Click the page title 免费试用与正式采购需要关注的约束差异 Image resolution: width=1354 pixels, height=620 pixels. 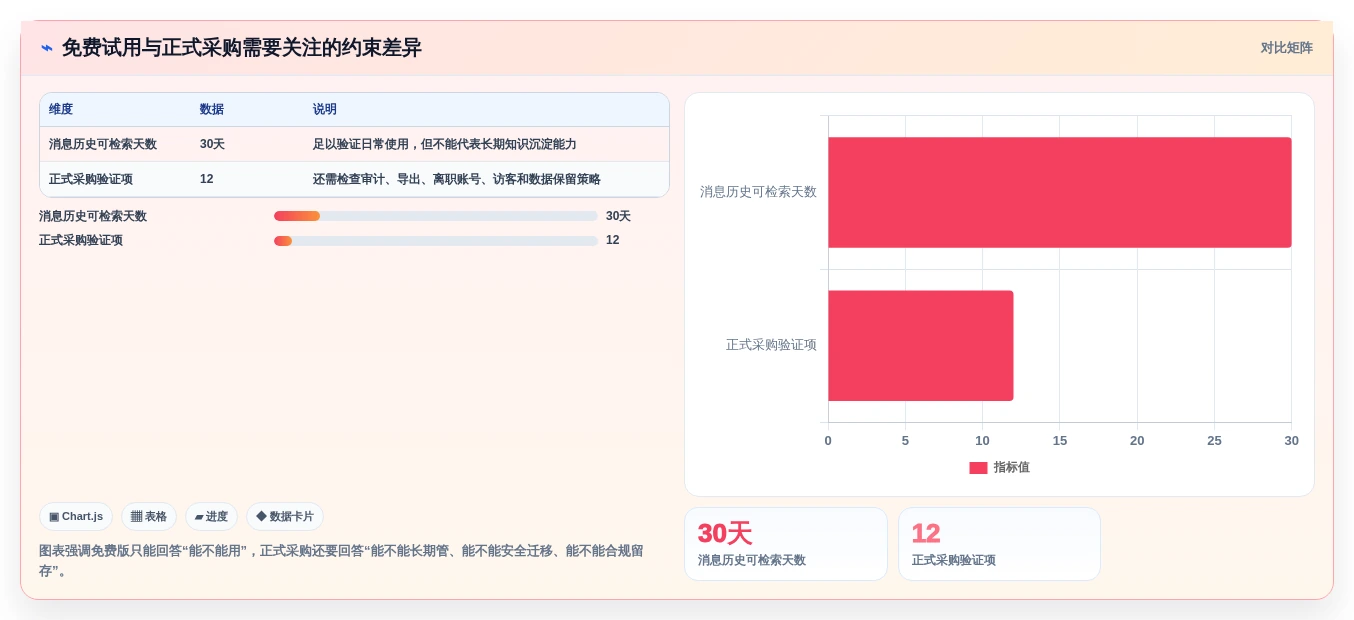click(242, 48)
